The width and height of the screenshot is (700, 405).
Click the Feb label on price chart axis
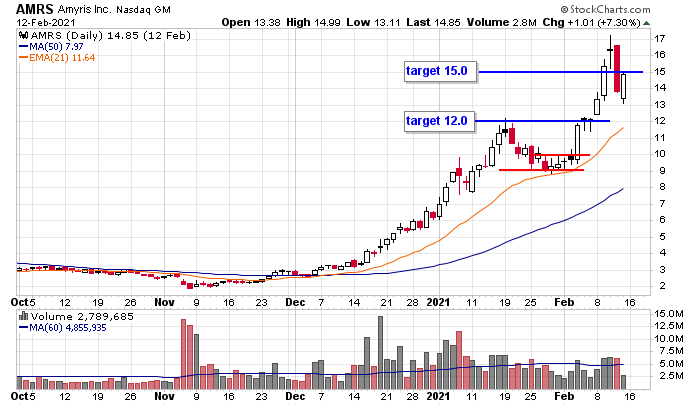point(564,302)
